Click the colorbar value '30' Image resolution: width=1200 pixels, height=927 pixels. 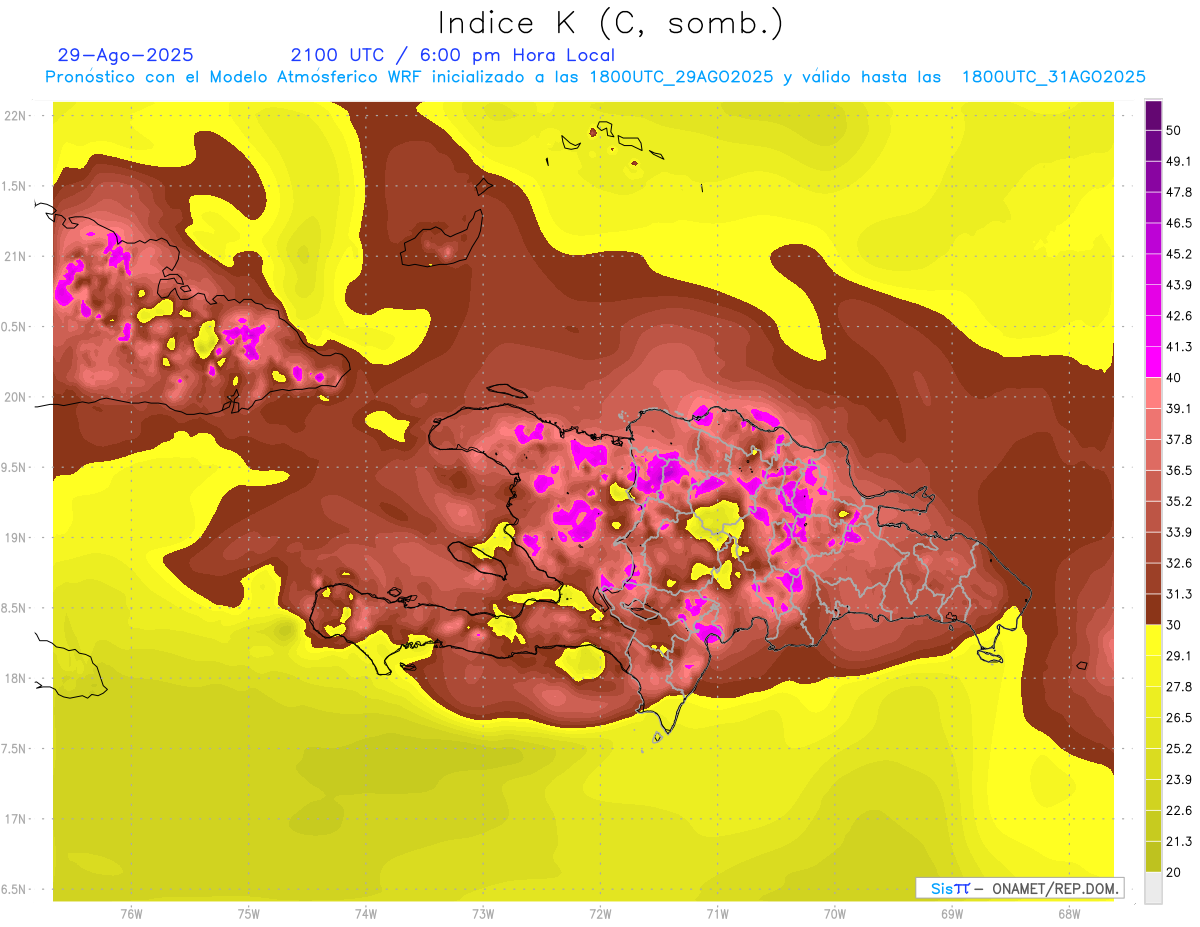tap(1175, 625)
